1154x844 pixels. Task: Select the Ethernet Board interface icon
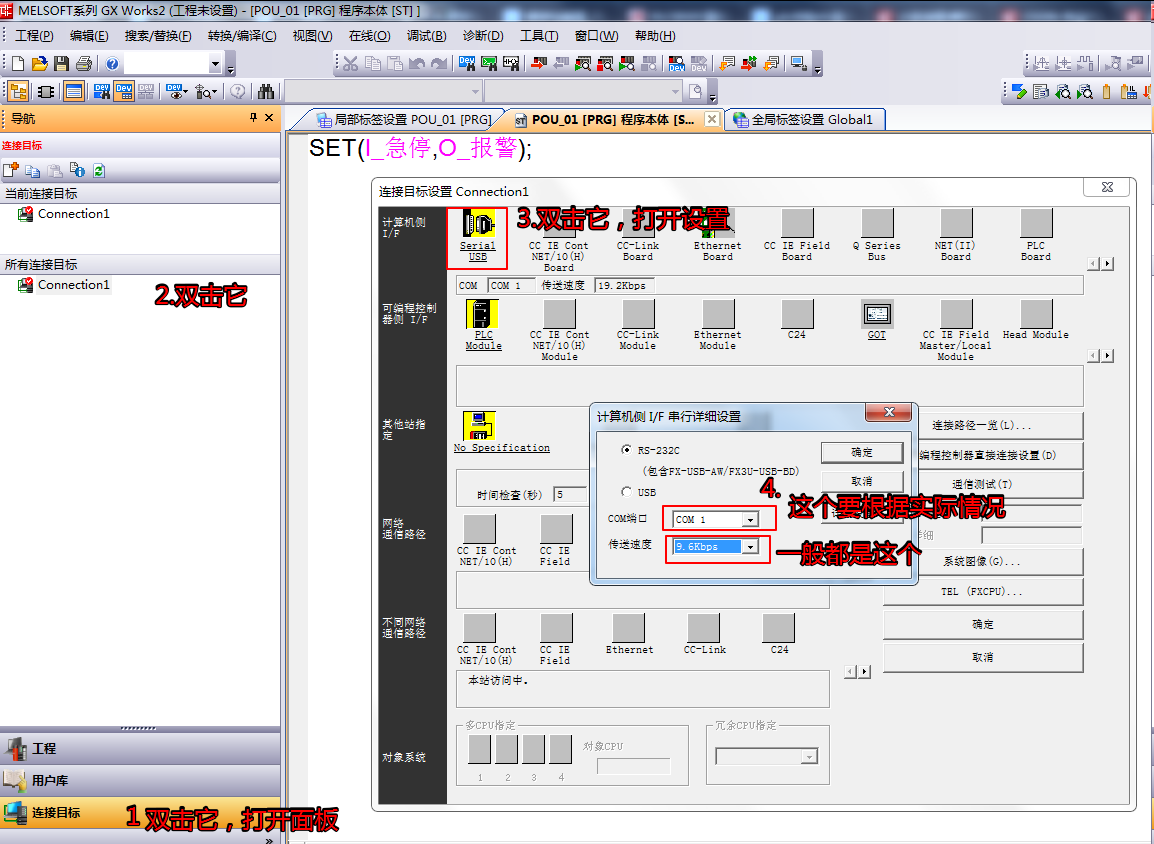717,222
